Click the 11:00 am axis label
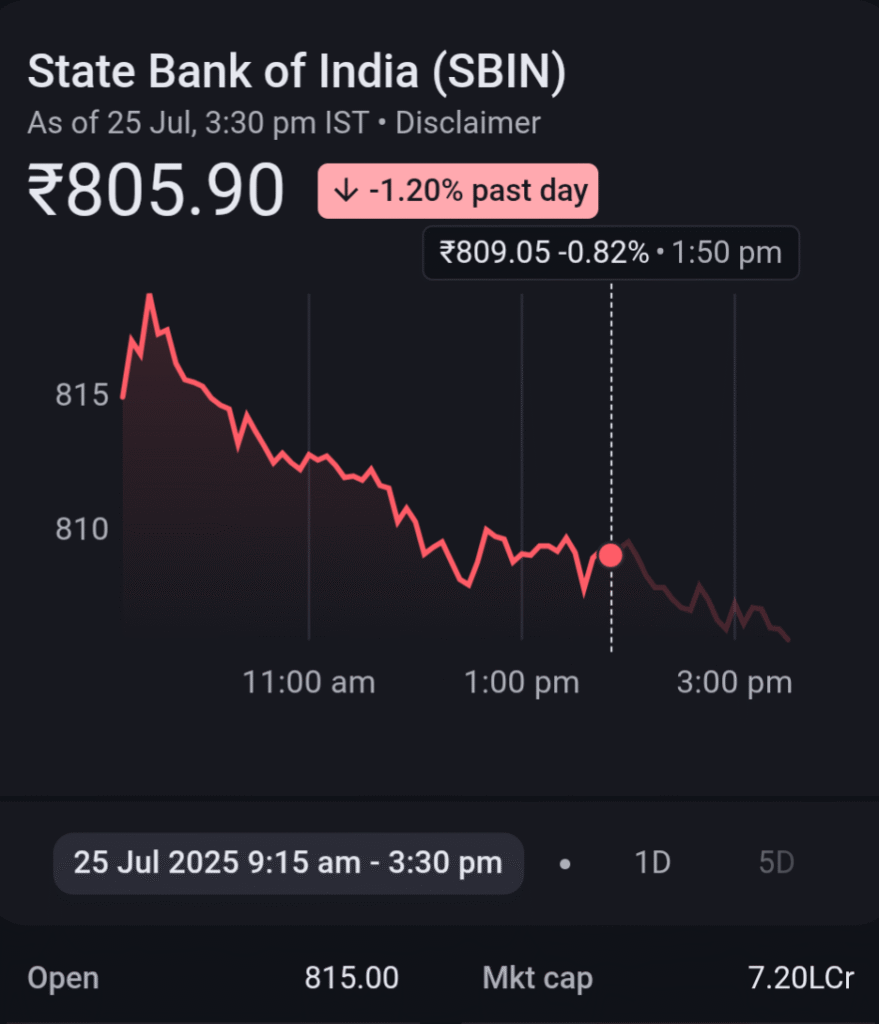Screen dimensions: 879x1024 point(309,683)
